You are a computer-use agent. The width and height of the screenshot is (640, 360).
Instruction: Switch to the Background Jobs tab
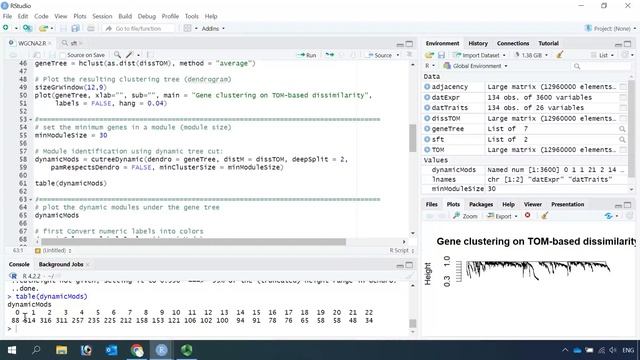(x=61, y=264)
